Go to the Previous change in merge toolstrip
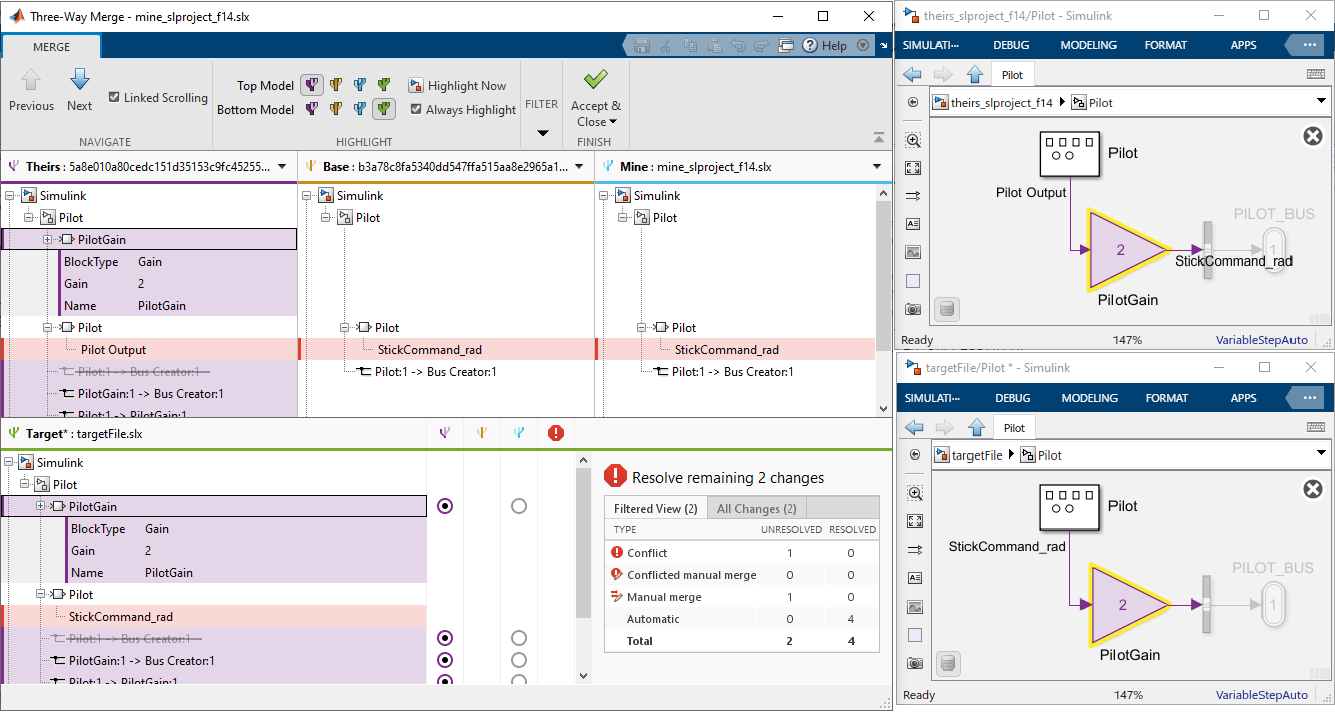This screenshot has height=717, width=1335. [31, 90]
